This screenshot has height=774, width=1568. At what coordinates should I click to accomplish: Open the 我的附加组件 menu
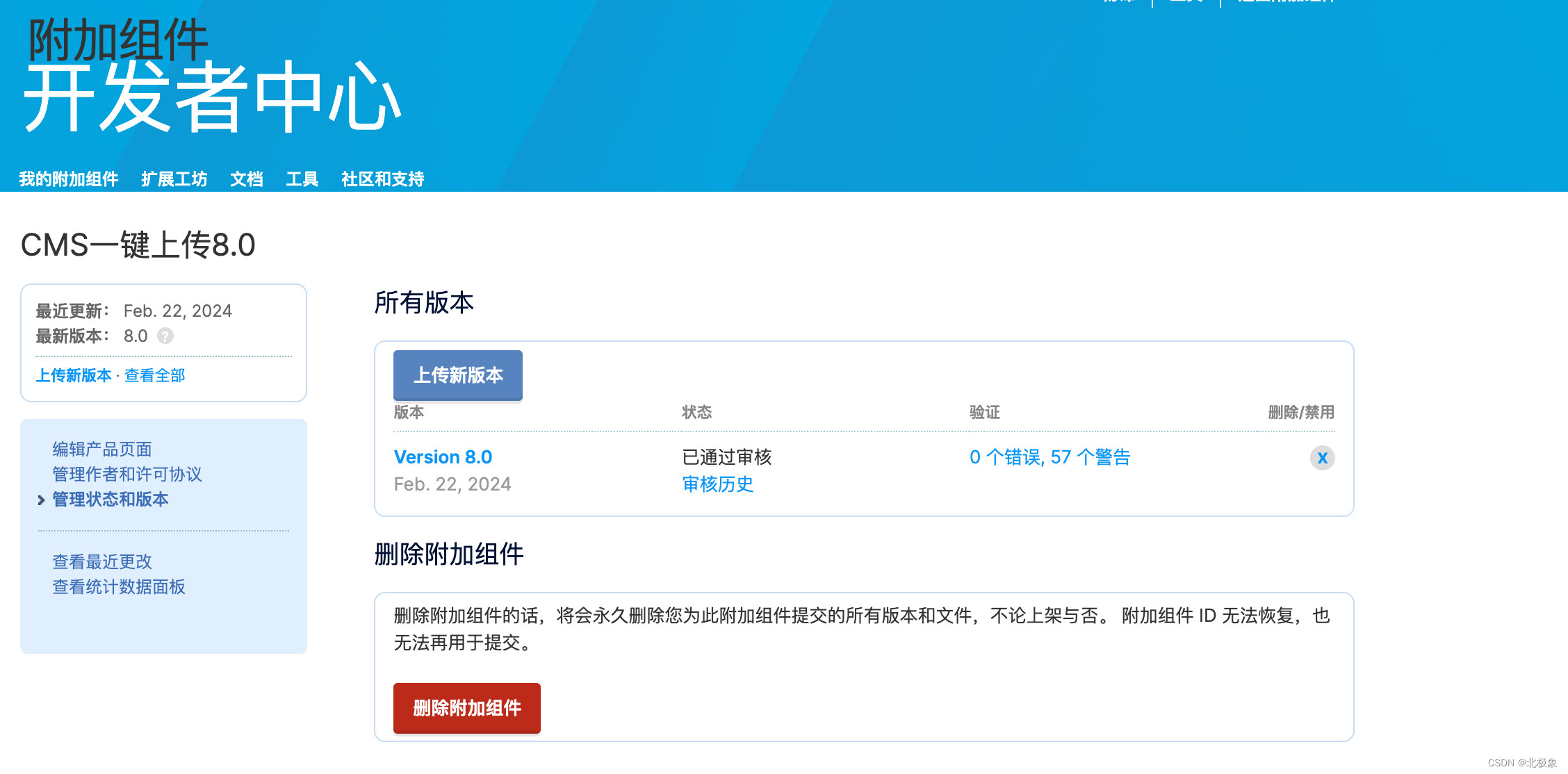(x=69, y=179)
